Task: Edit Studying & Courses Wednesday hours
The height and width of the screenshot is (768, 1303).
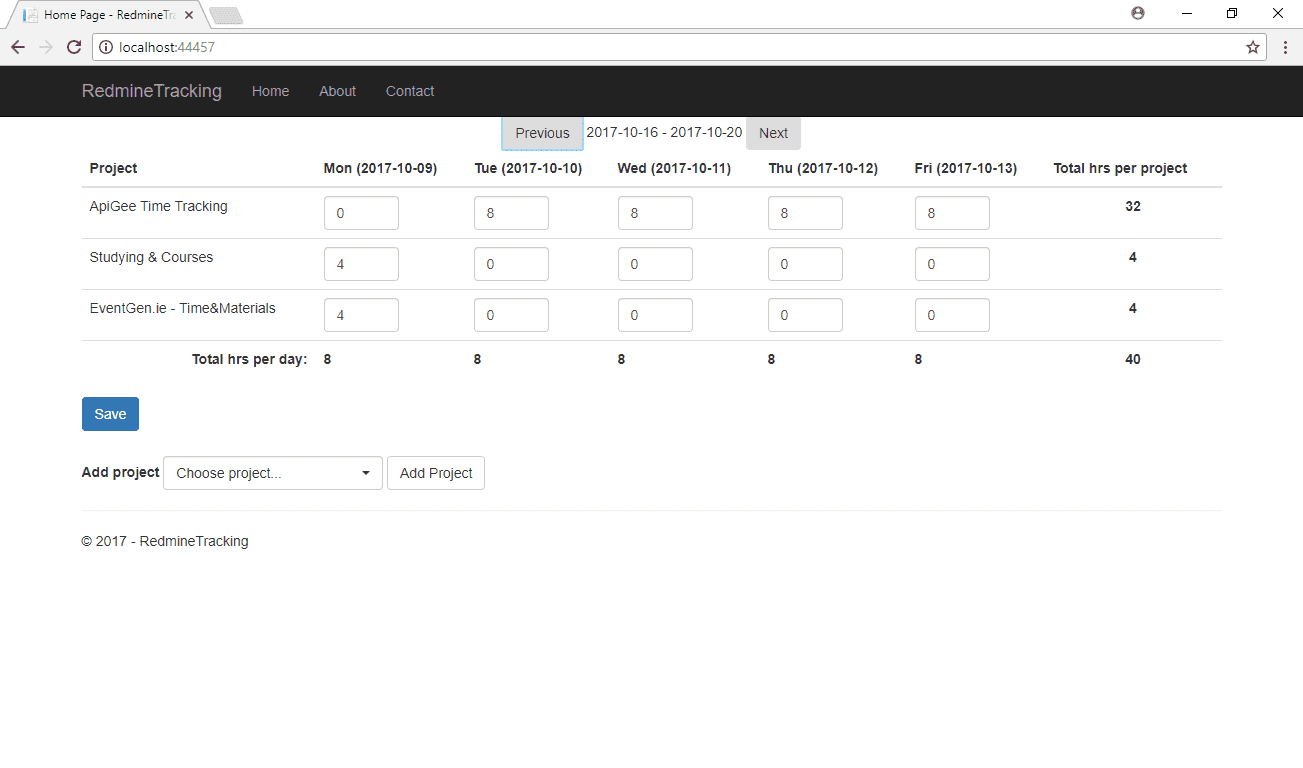Action: point(655,264)
